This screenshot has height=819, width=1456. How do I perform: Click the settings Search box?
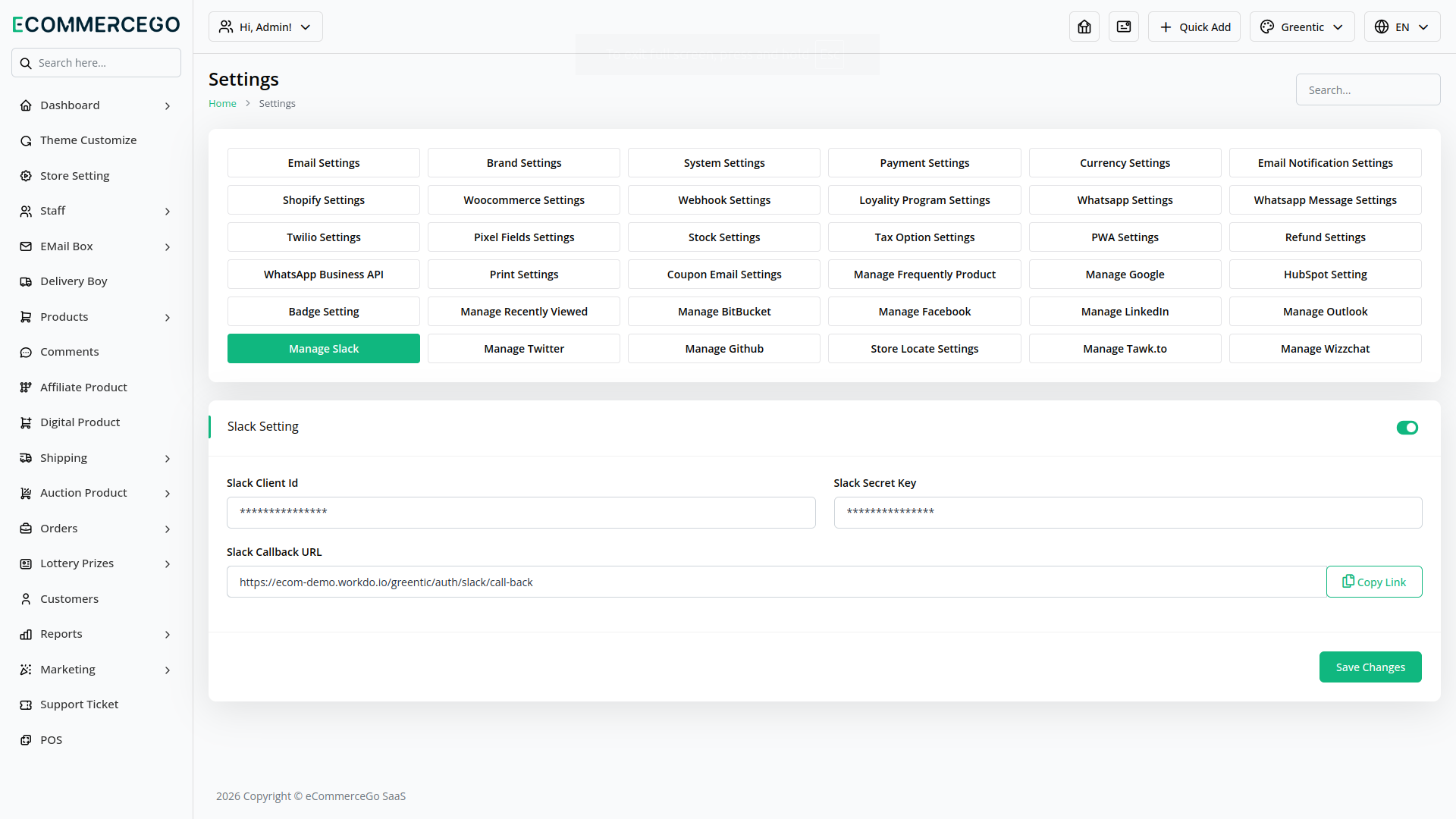pos(1368,89)
